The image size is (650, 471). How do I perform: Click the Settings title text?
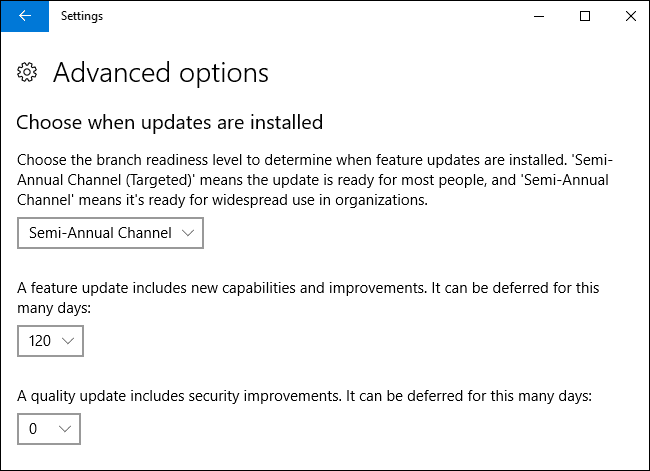pos(82,16)
